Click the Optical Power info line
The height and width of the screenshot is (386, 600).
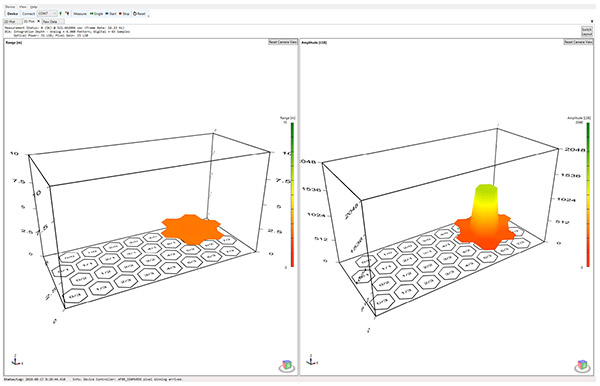pyautogui.click(x=51, y=35)
